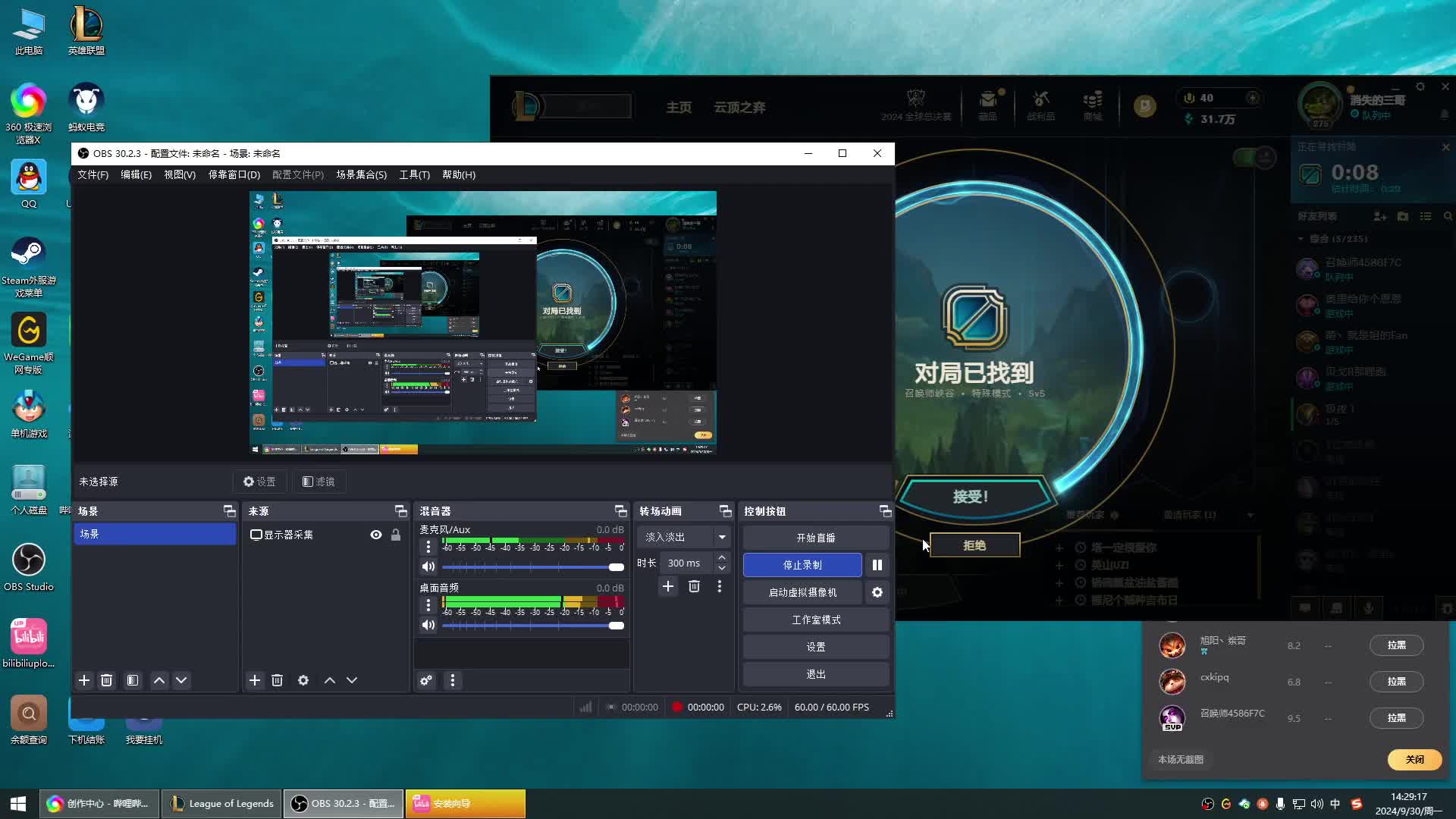Pop out the Sources dock panel
Image resolution: width=1456 pixels, height=819 pixels.
tap(401, 511)
